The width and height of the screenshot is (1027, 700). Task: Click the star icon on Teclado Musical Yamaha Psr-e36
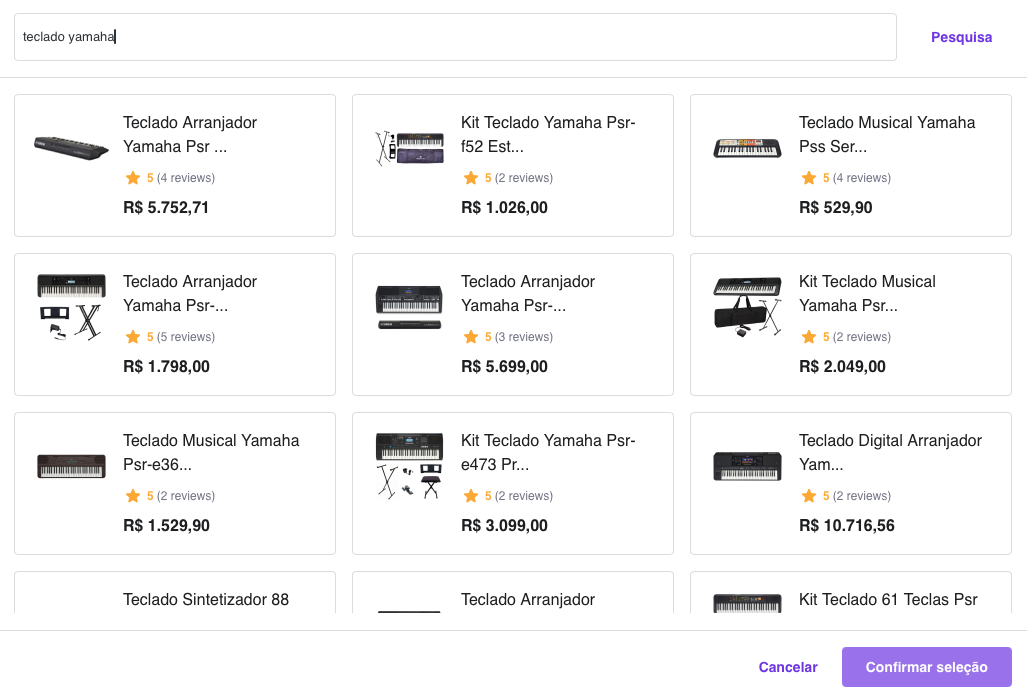click(132, 495)
